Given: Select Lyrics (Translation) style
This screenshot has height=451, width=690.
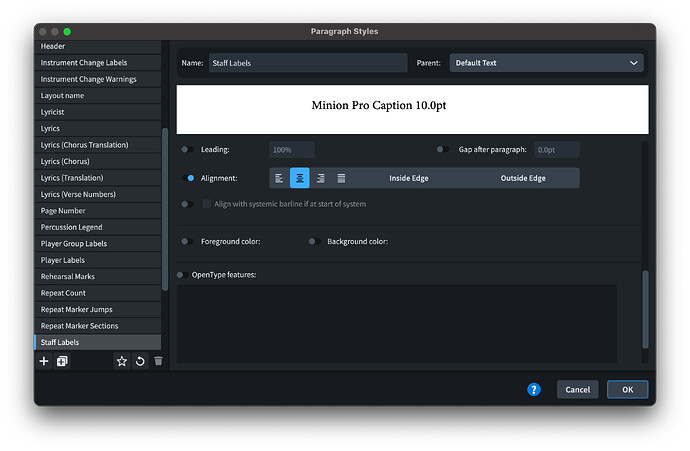Looking at the screenshot, I should pos(98,178).
